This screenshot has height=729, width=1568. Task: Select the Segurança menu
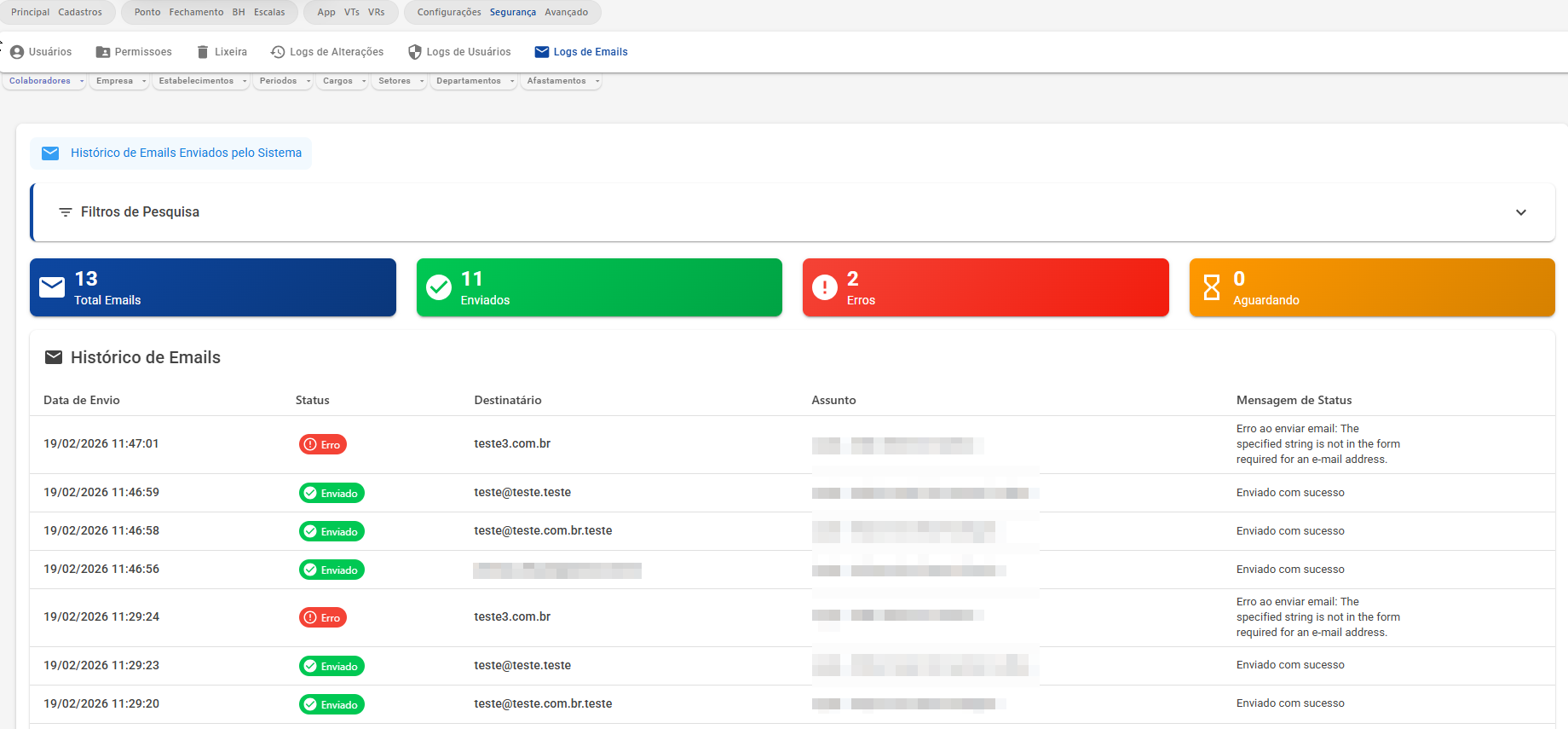tap(513, 13)
